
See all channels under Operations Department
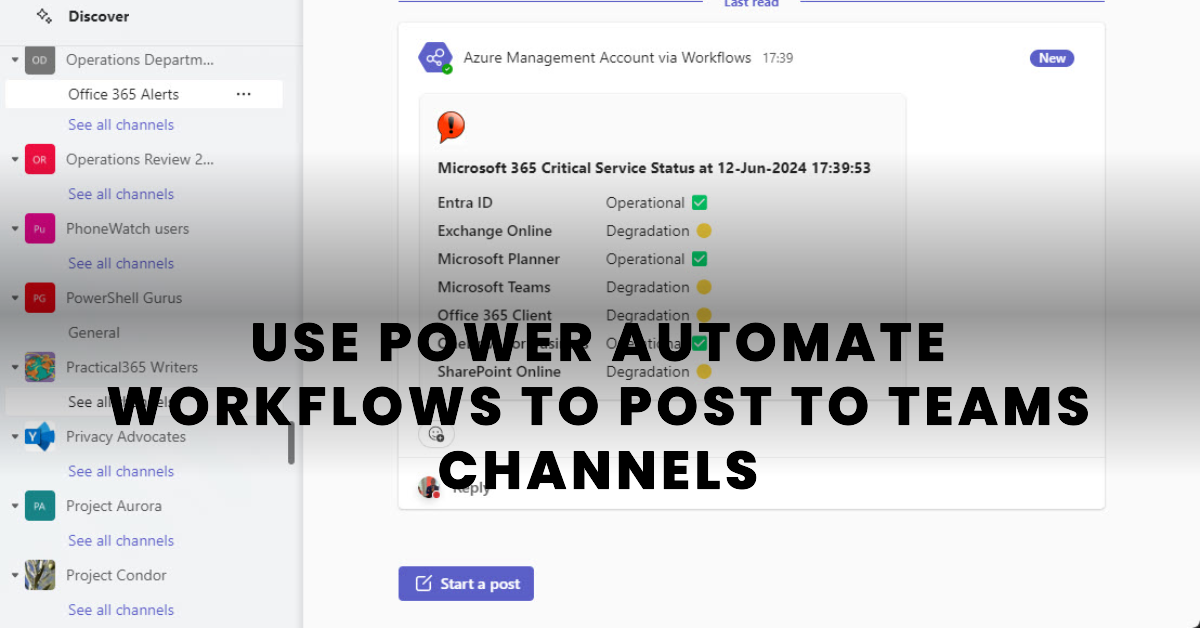coord(121,125)
